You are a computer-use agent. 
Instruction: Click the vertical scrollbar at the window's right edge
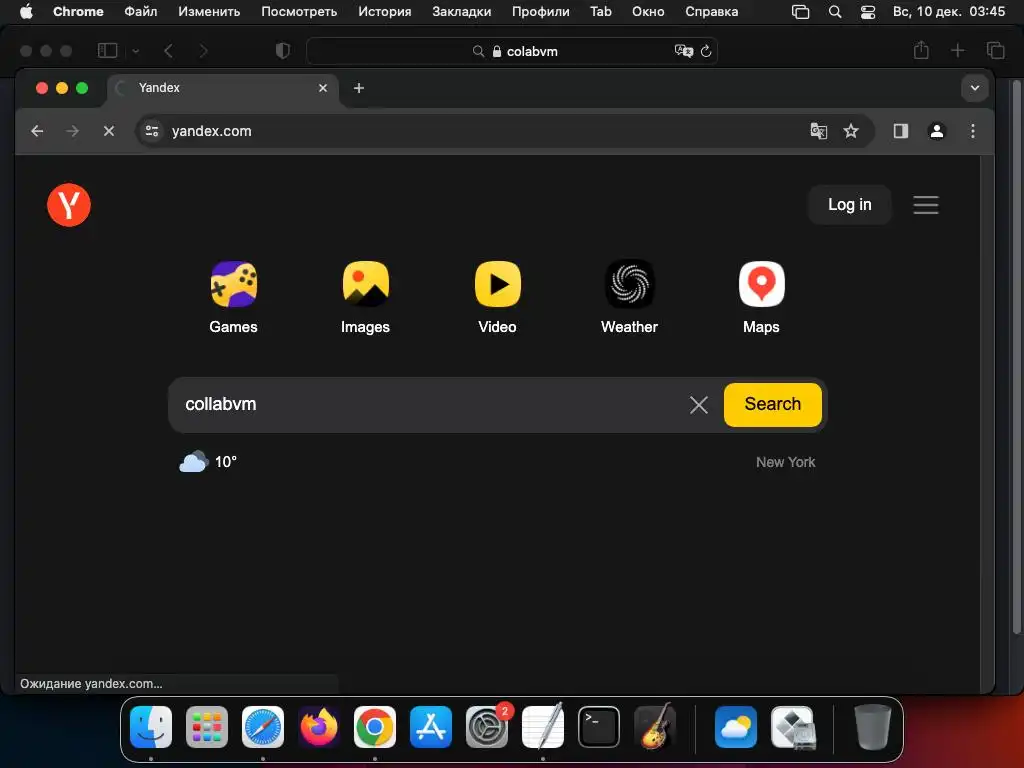click(x=1017, y=356)
